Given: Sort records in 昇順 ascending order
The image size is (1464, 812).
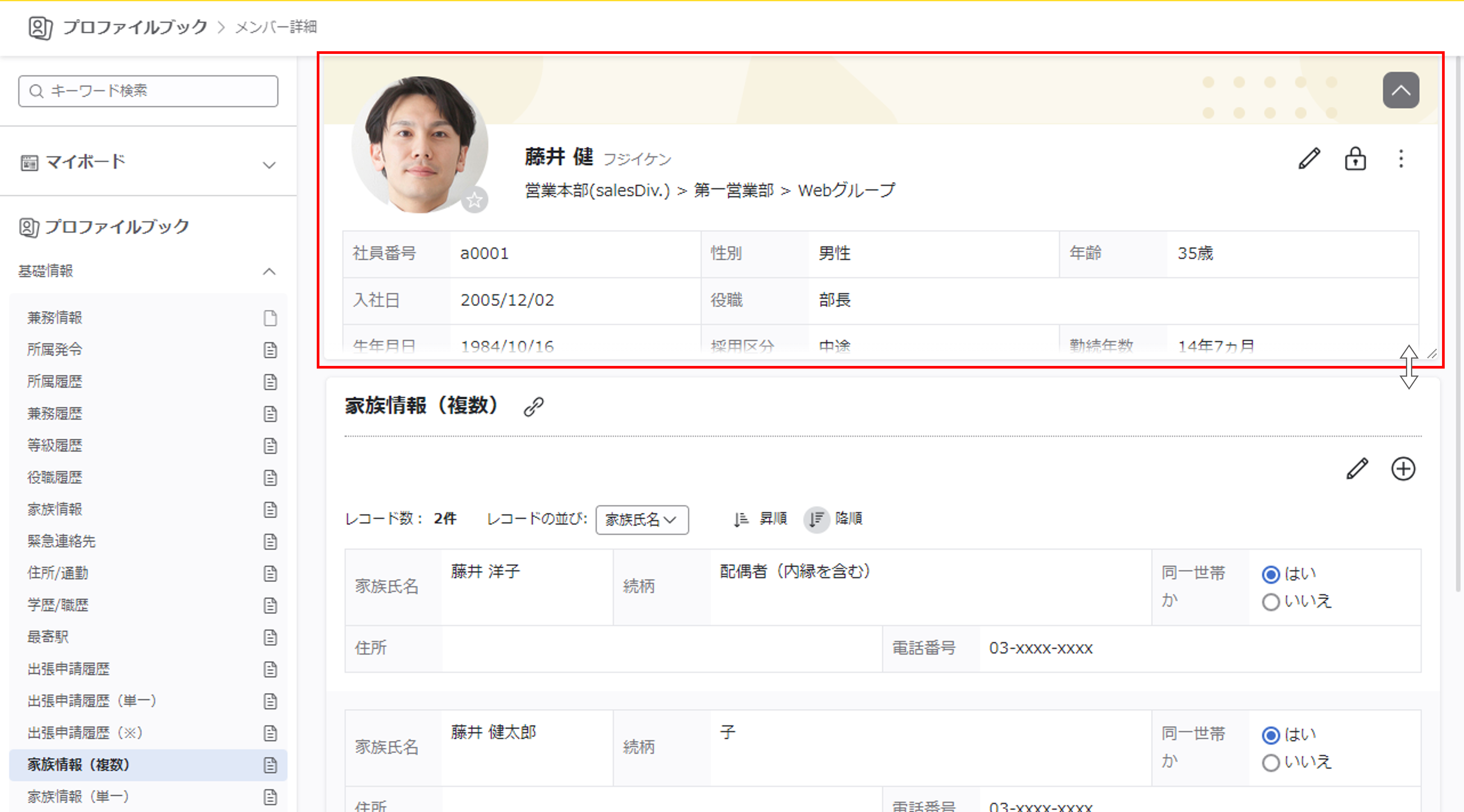Looking at the screenshot, I should click(741, 519).
